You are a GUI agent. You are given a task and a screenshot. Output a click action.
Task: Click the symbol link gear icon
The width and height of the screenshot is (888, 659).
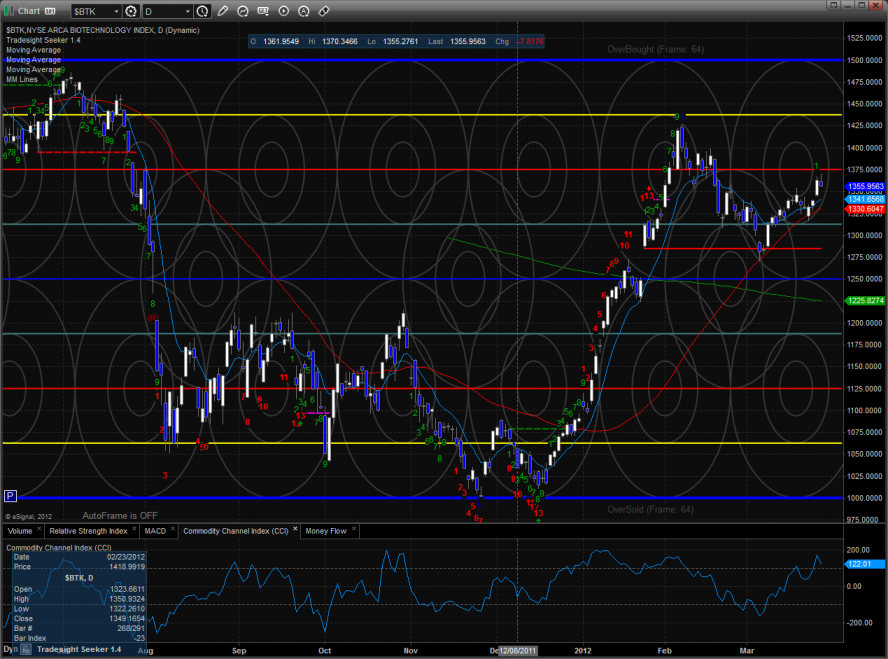(x=130, y=10)
